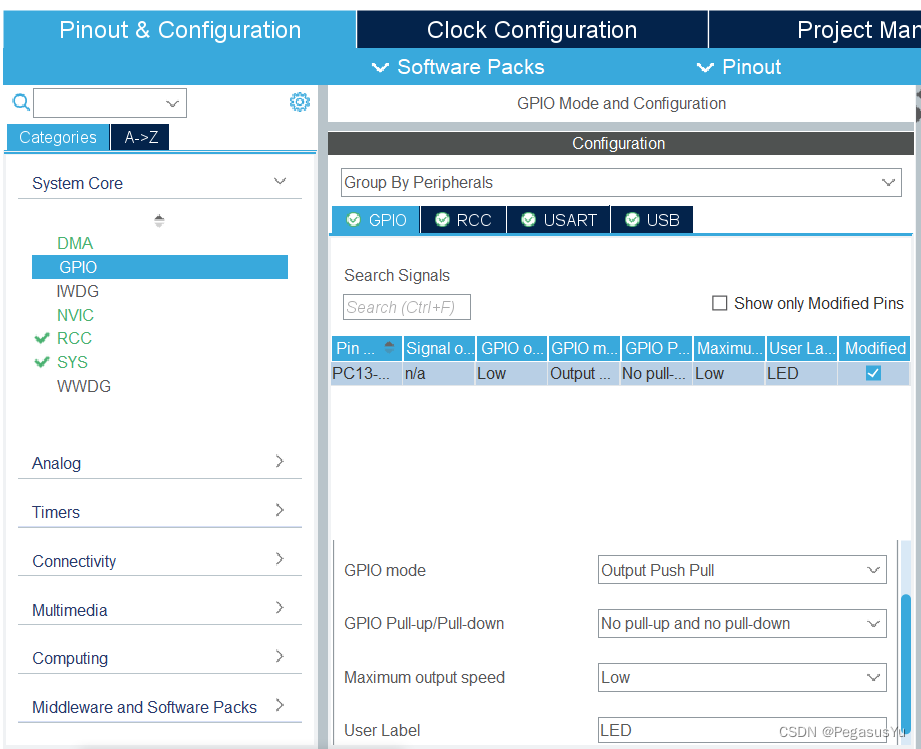Open the Maximum output speed dropdown
Image resolution: width=921 pixels, height=749 pixels.
coord(741,677)
